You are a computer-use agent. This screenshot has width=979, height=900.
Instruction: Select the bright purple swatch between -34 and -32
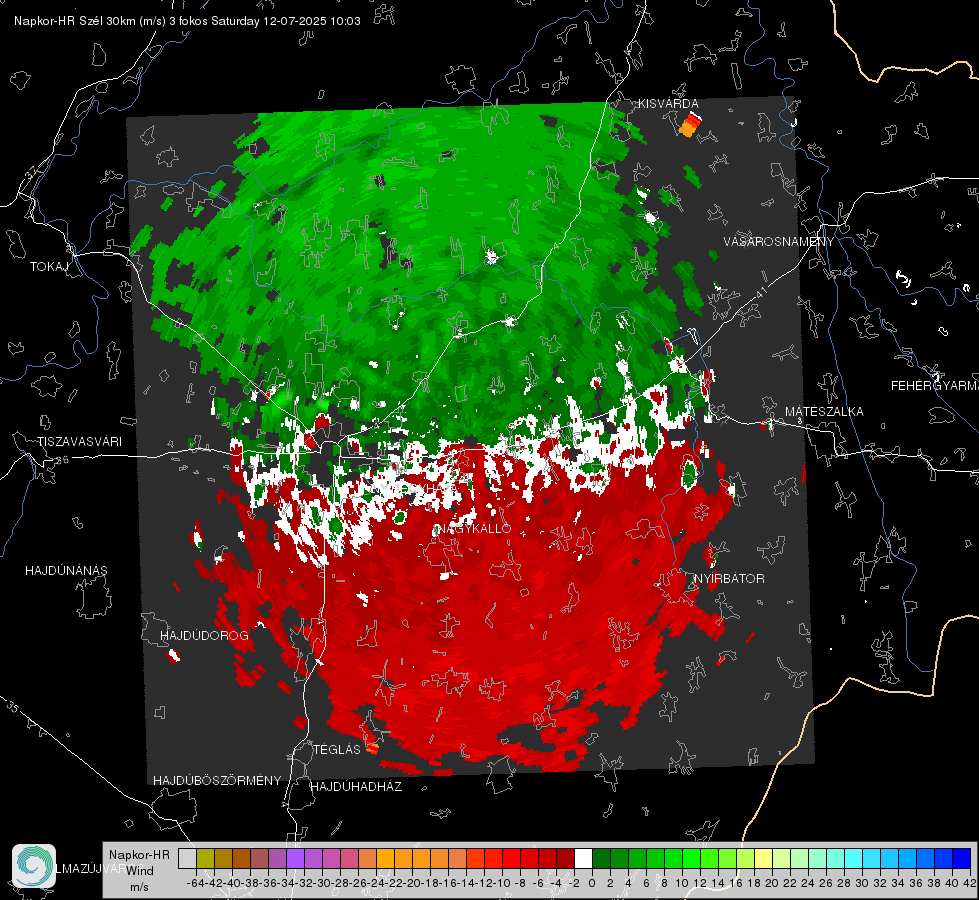[295, 859]
